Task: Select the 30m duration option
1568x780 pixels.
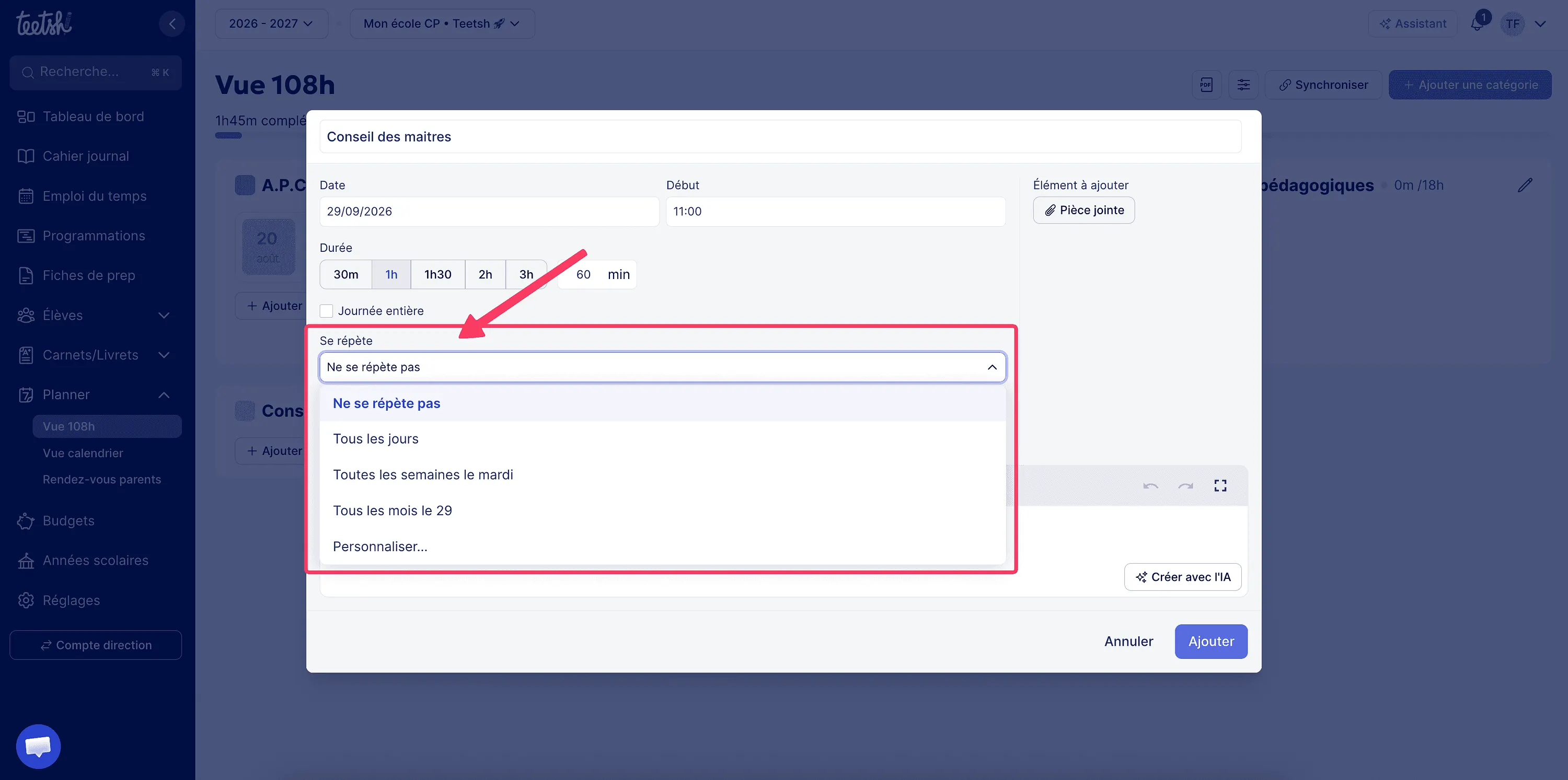Action: 345,274
